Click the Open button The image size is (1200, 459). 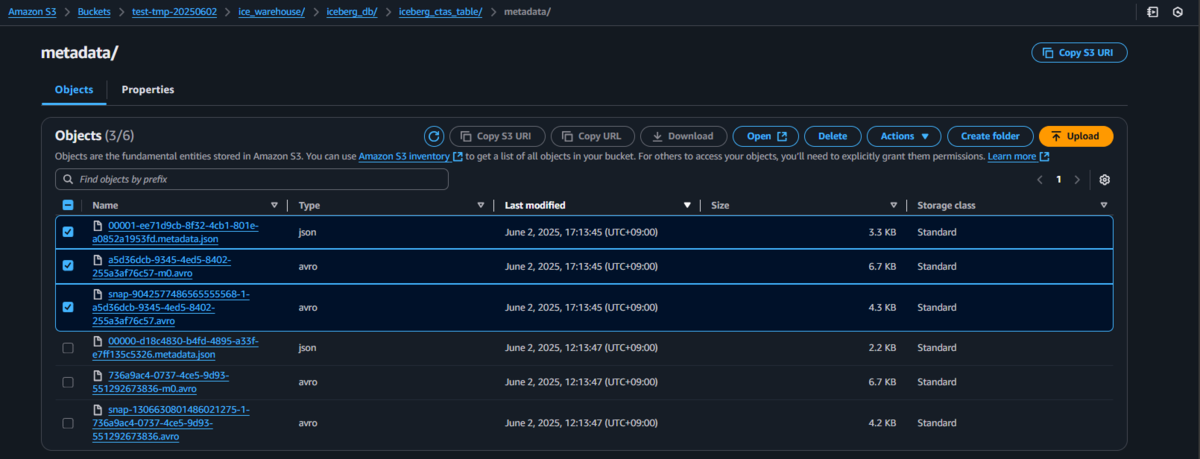(766, 136)
